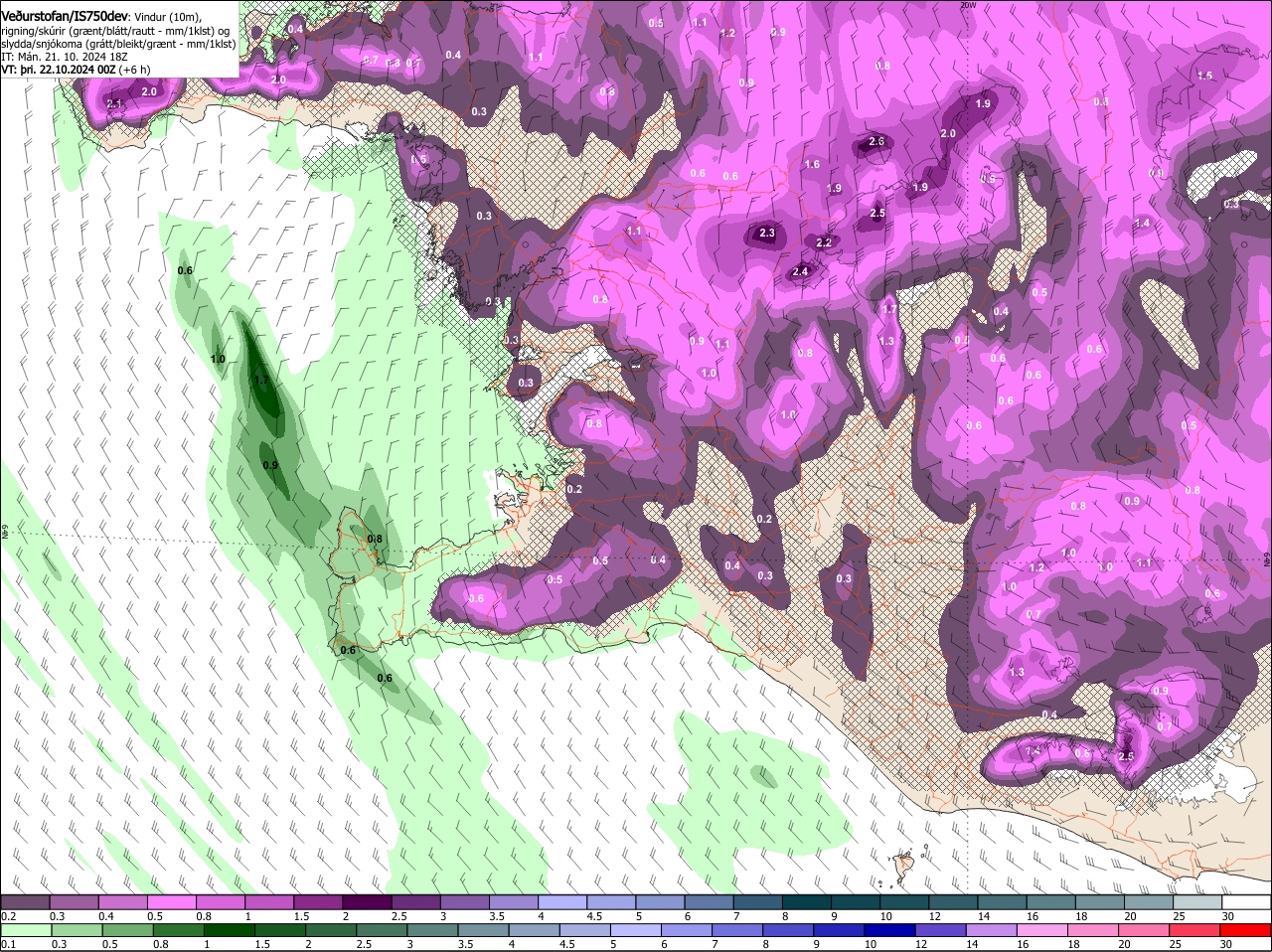
Task: Select bright pink 0.5 swatch on snow scale
Action: coord(171,901)
